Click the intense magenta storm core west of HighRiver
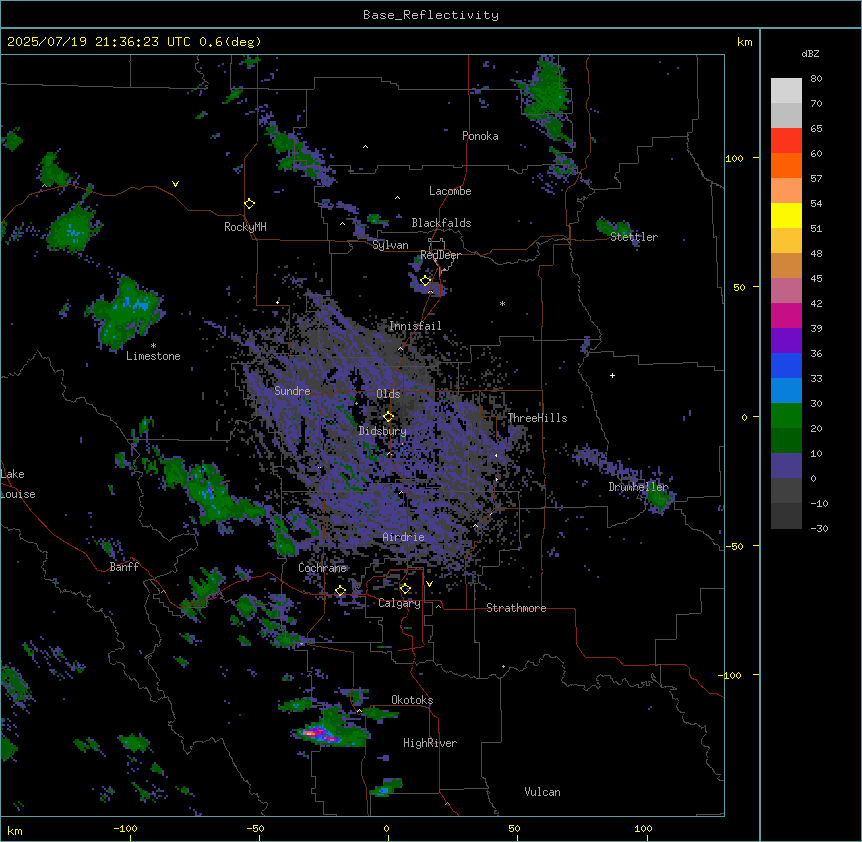Screen dimensions: 862x842 (321, 734)
